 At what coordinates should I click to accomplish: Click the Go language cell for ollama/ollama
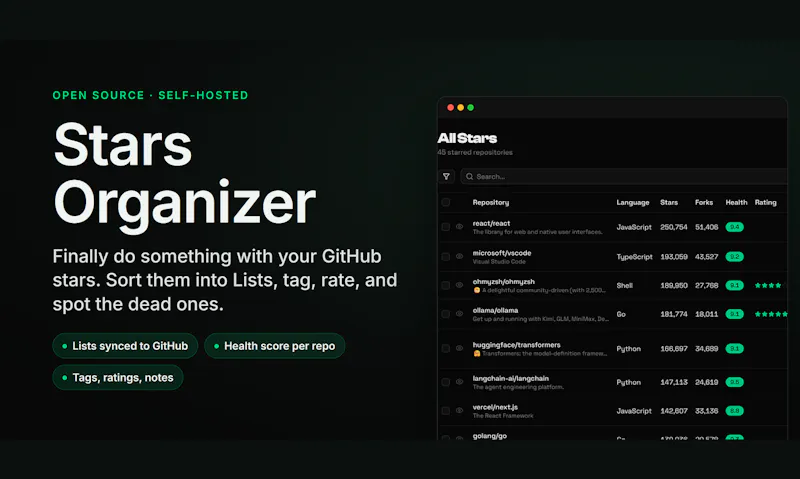pos(621,314)
